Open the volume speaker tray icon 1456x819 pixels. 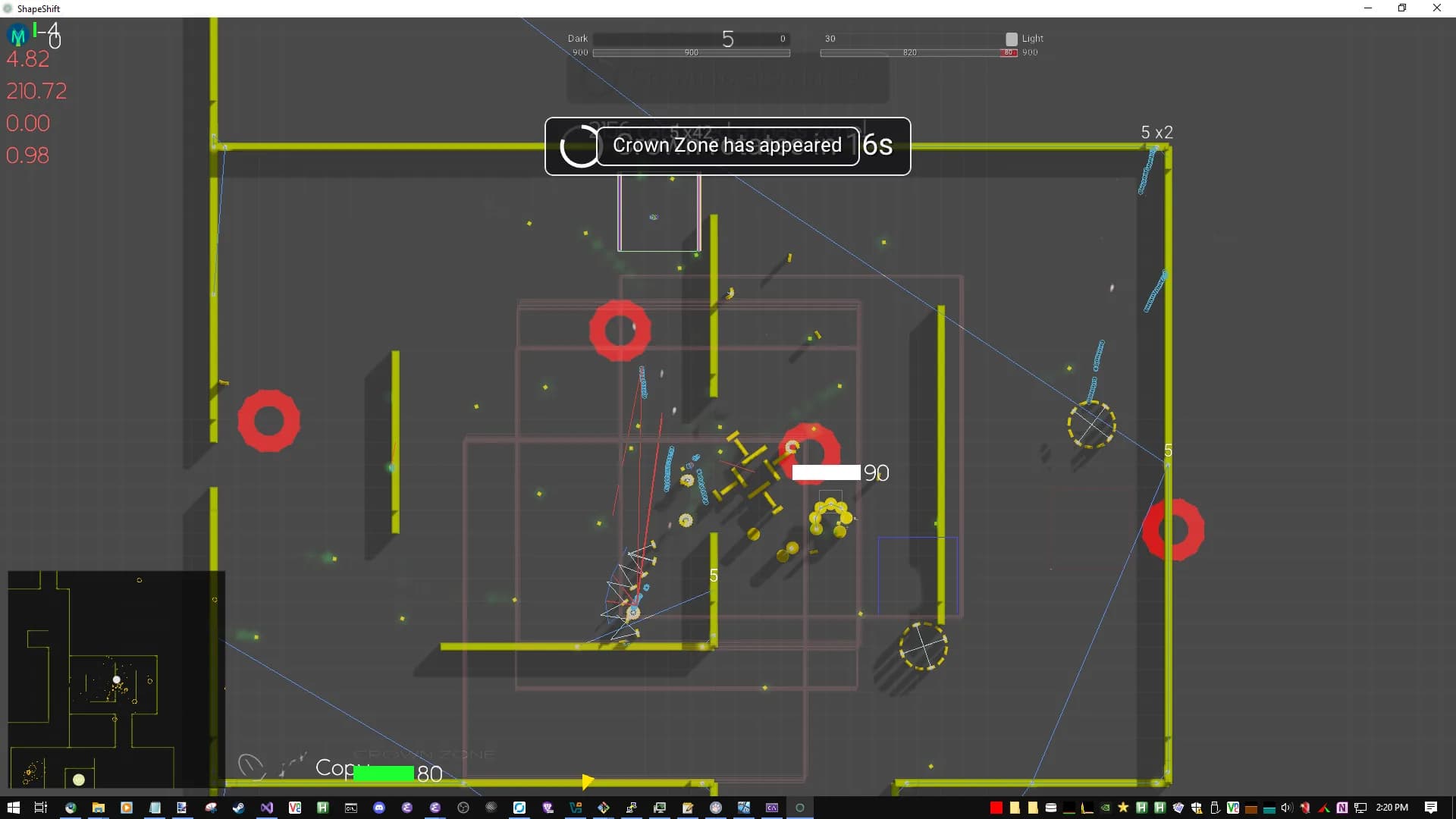[x=1286, y=808]
